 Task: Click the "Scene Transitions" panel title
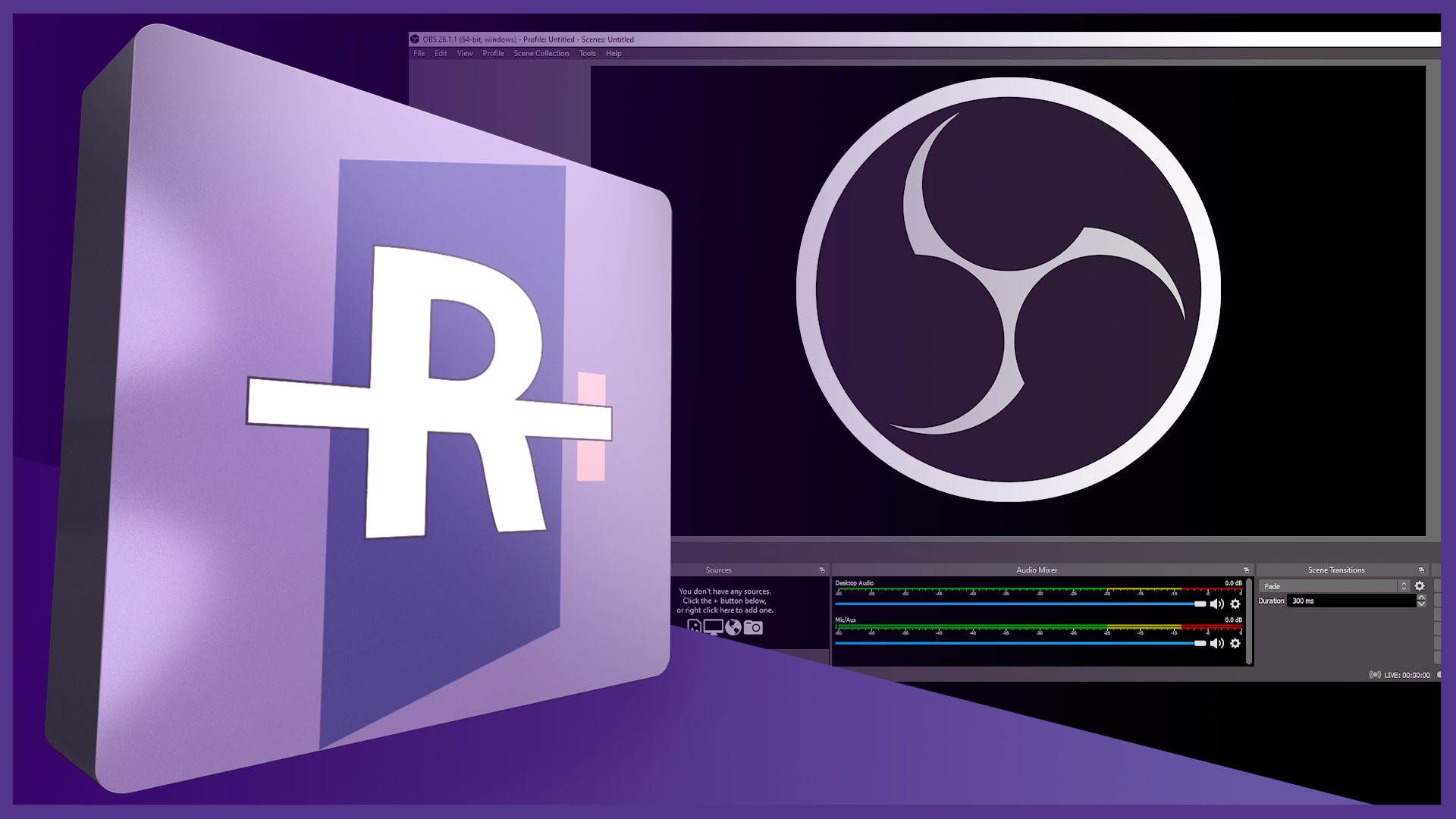1336,570
